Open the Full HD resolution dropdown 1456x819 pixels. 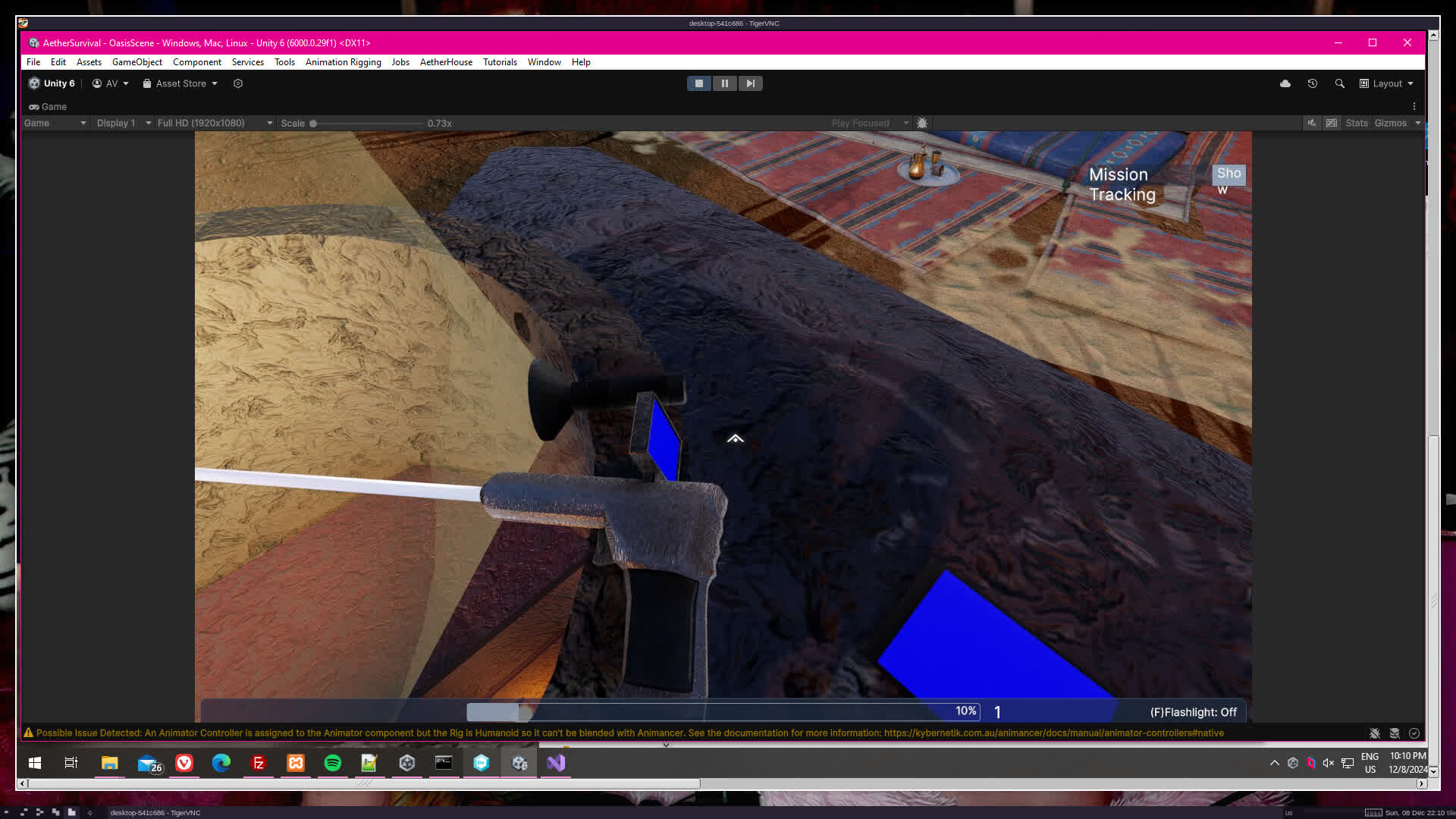tap(215, 123)
